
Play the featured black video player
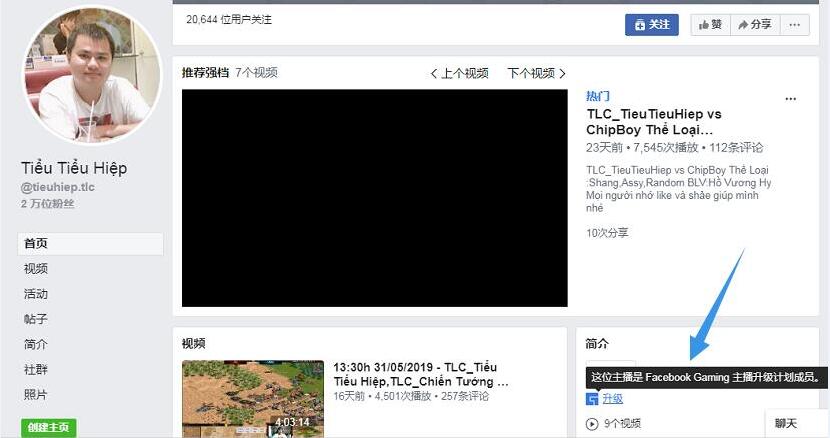[x=374, y=198]
